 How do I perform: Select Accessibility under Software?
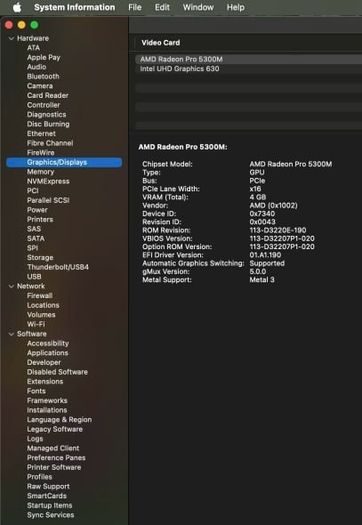pos(48,344)
